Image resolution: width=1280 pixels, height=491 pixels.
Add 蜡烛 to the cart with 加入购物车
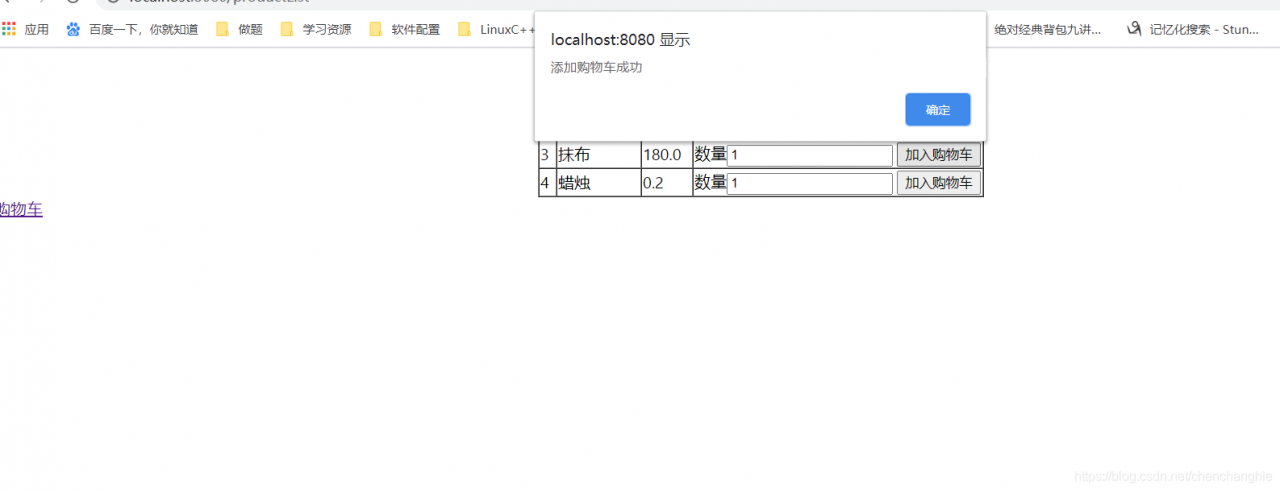pyautogui.click(x=939, y=183)
